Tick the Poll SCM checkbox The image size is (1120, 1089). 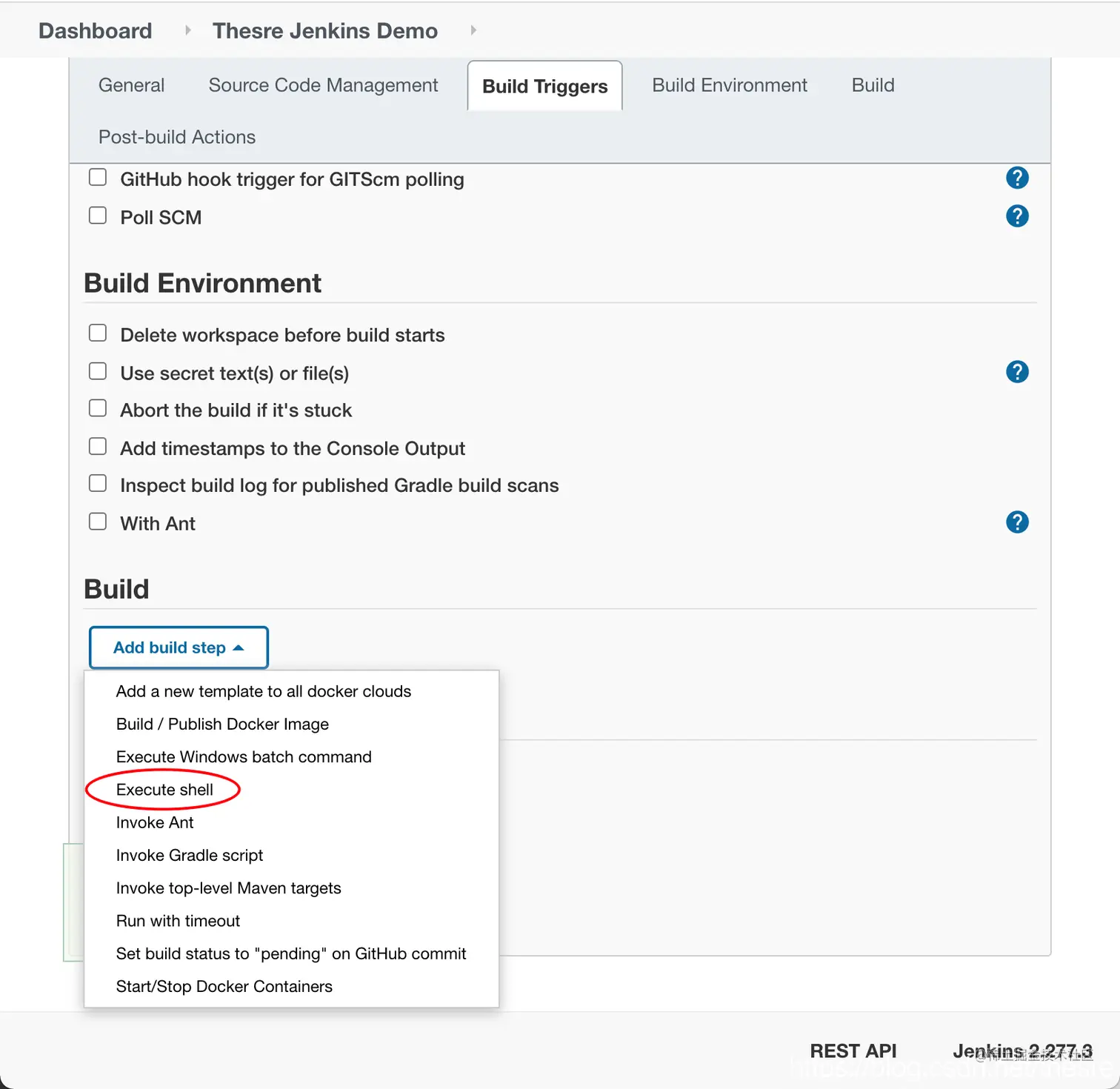point(98,216)
